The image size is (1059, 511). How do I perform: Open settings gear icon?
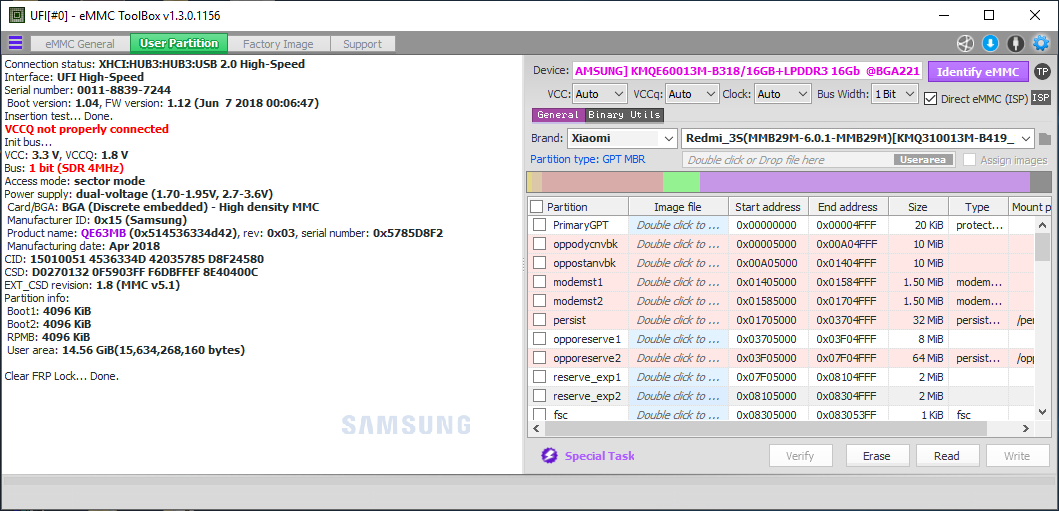click(x=1041, y=44)
